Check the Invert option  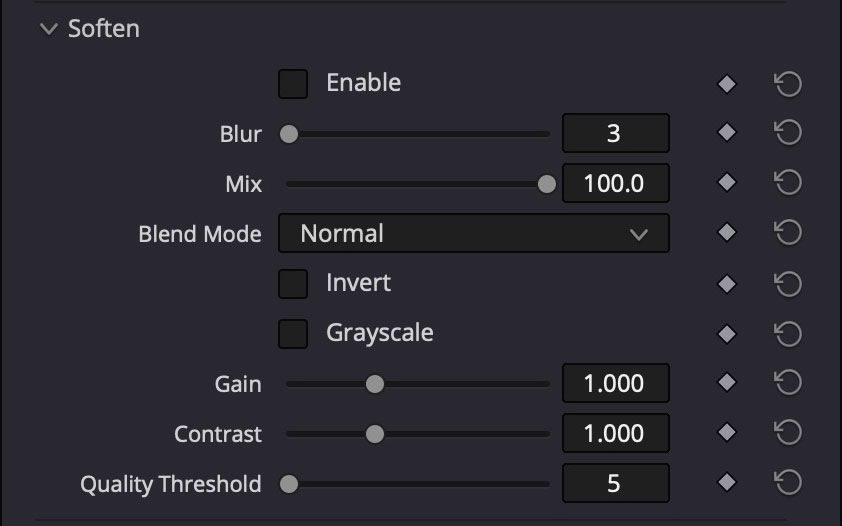[293, 284]
